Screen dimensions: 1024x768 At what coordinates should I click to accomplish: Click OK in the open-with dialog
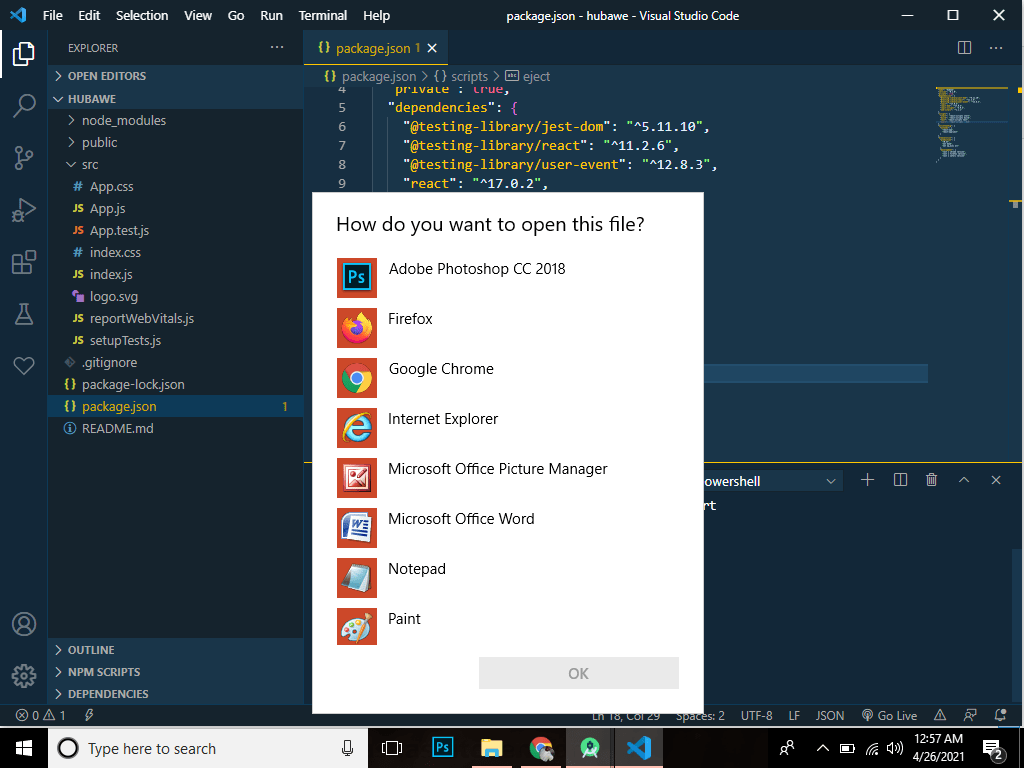pyautogui.click(x=578, y=673)
